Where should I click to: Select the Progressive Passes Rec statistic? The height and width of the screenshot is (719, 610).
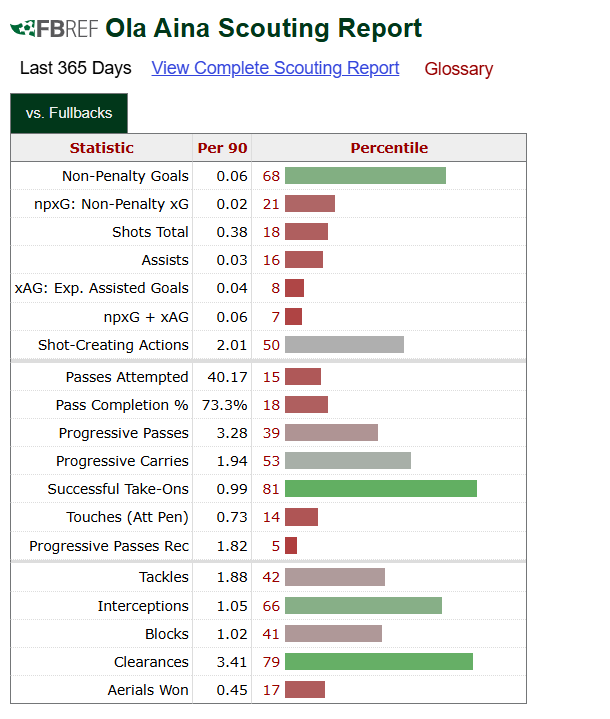(108, 546)
